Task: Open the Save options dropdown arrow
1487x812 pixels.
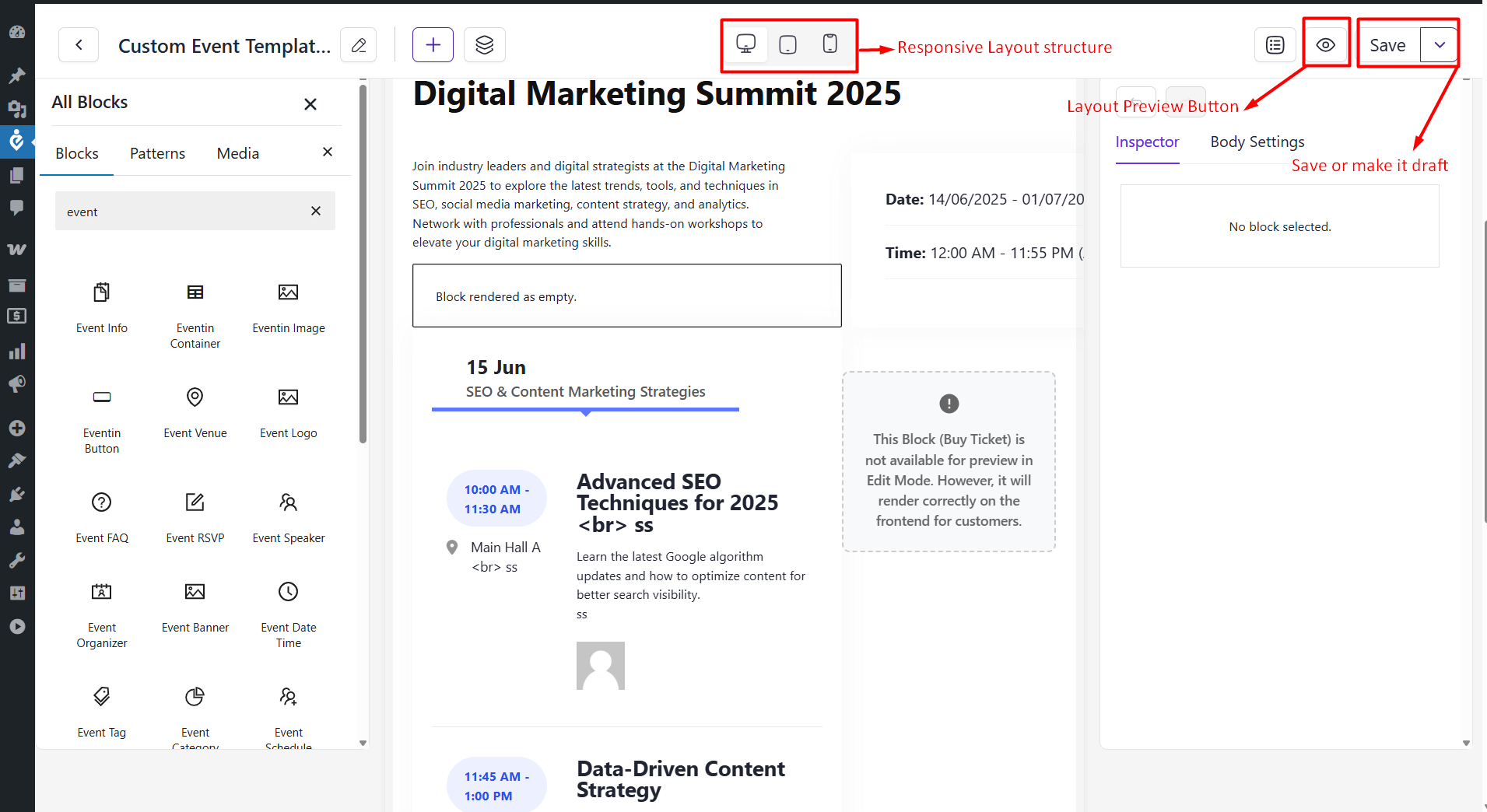Action: coord(1440,44)
